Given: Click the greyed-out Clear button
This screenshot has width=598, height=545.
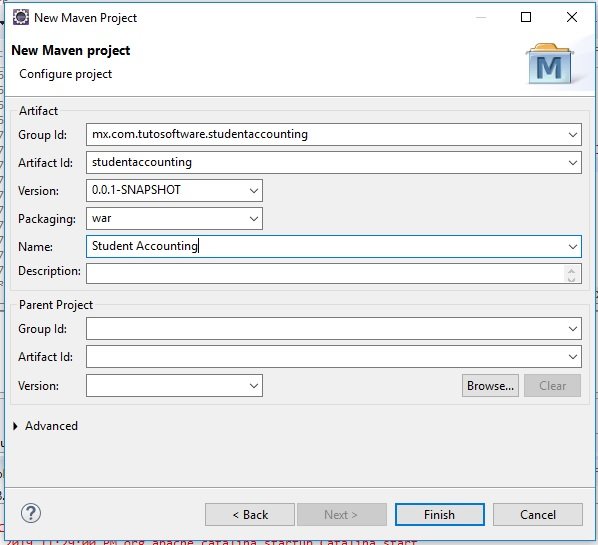Looking at the screenshot, I should coord(552,386).
